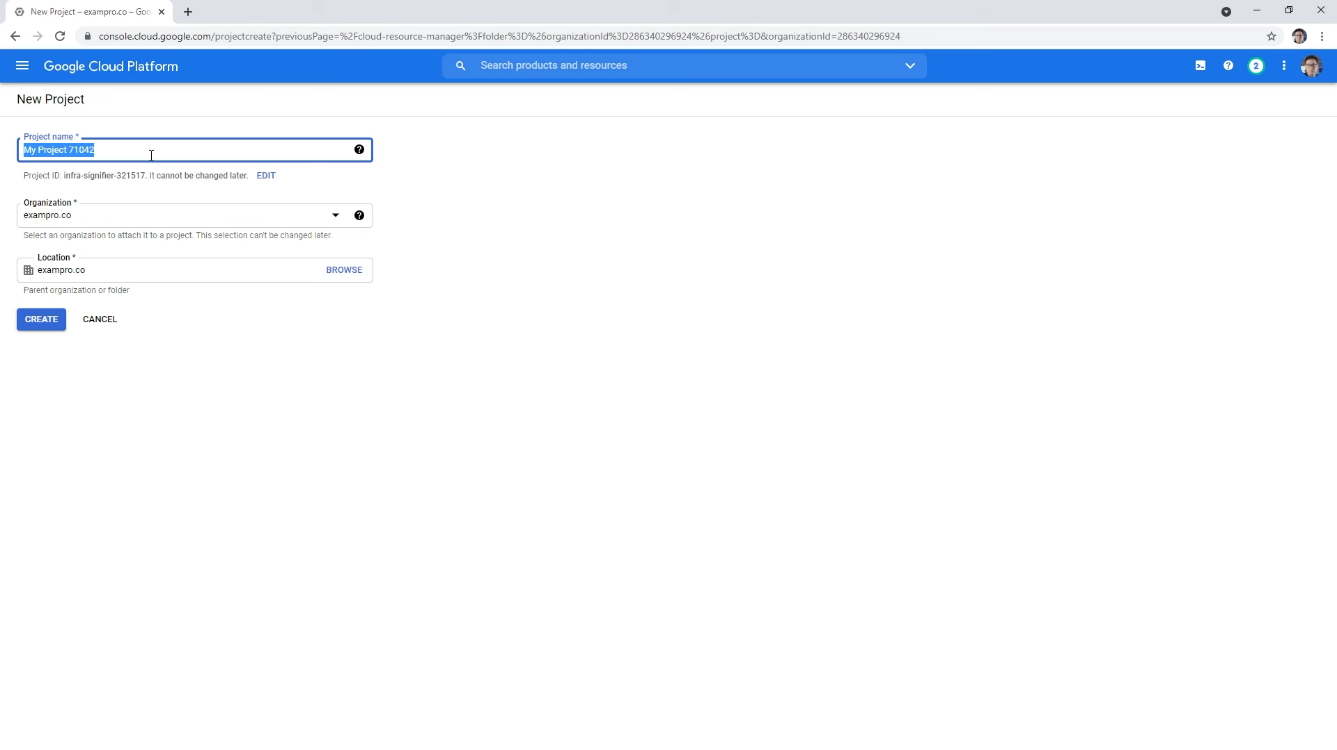Viewport: 1337px width, 750px height.
Task: Show the Organization help tooltip icon
Action: click(x=359, y=215)
